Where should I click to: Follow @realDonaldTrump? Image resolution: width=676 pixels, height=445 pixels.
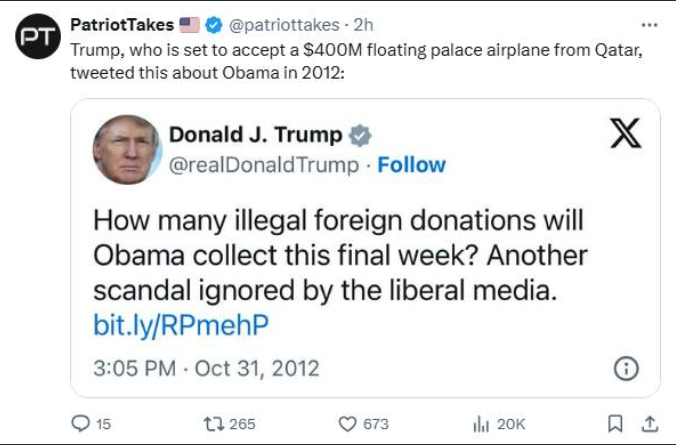(411, 165)
